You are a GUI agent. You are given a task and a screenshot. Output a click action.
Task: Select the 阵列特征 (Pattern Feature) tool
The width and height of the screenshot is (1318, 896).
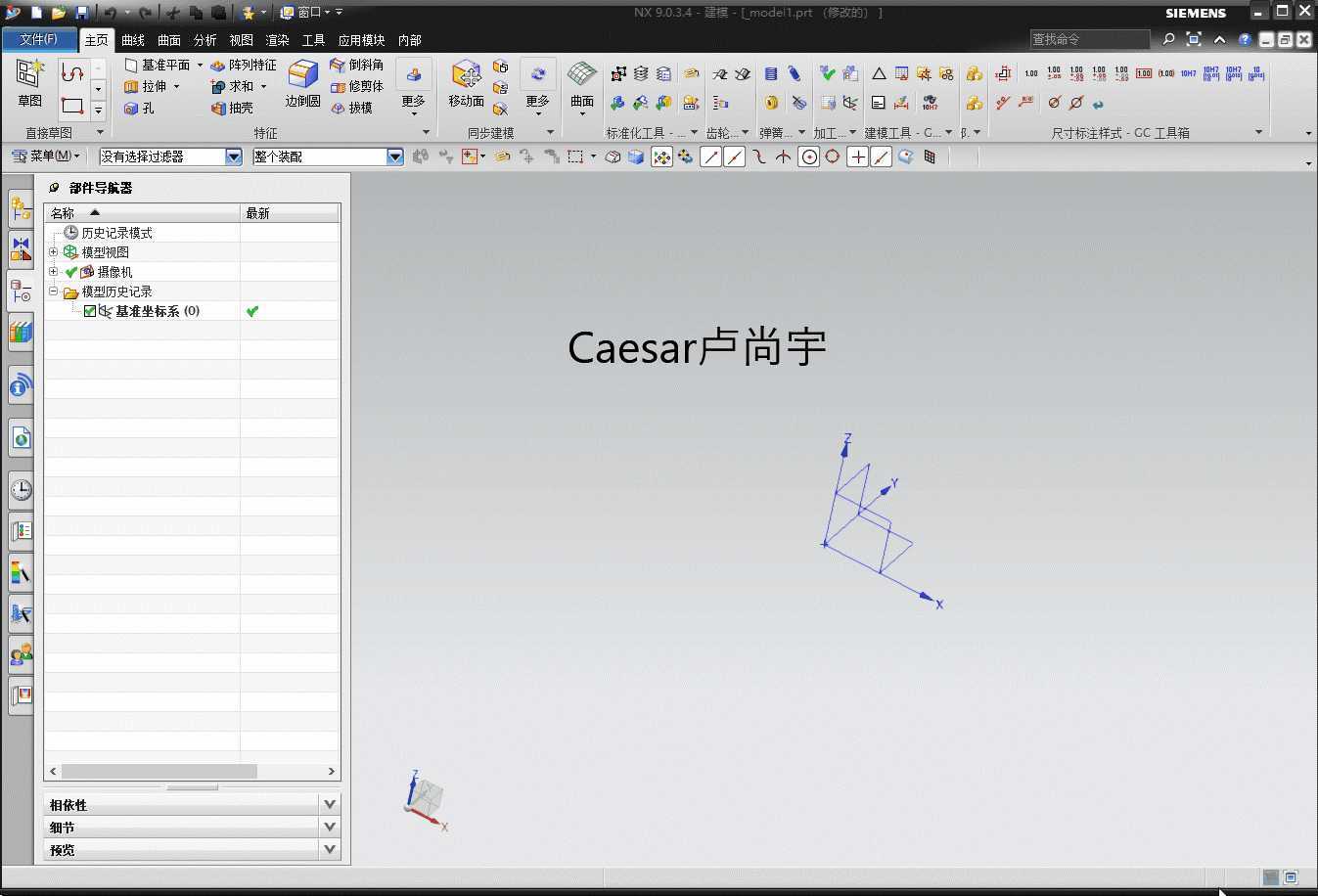coord(244,65)
